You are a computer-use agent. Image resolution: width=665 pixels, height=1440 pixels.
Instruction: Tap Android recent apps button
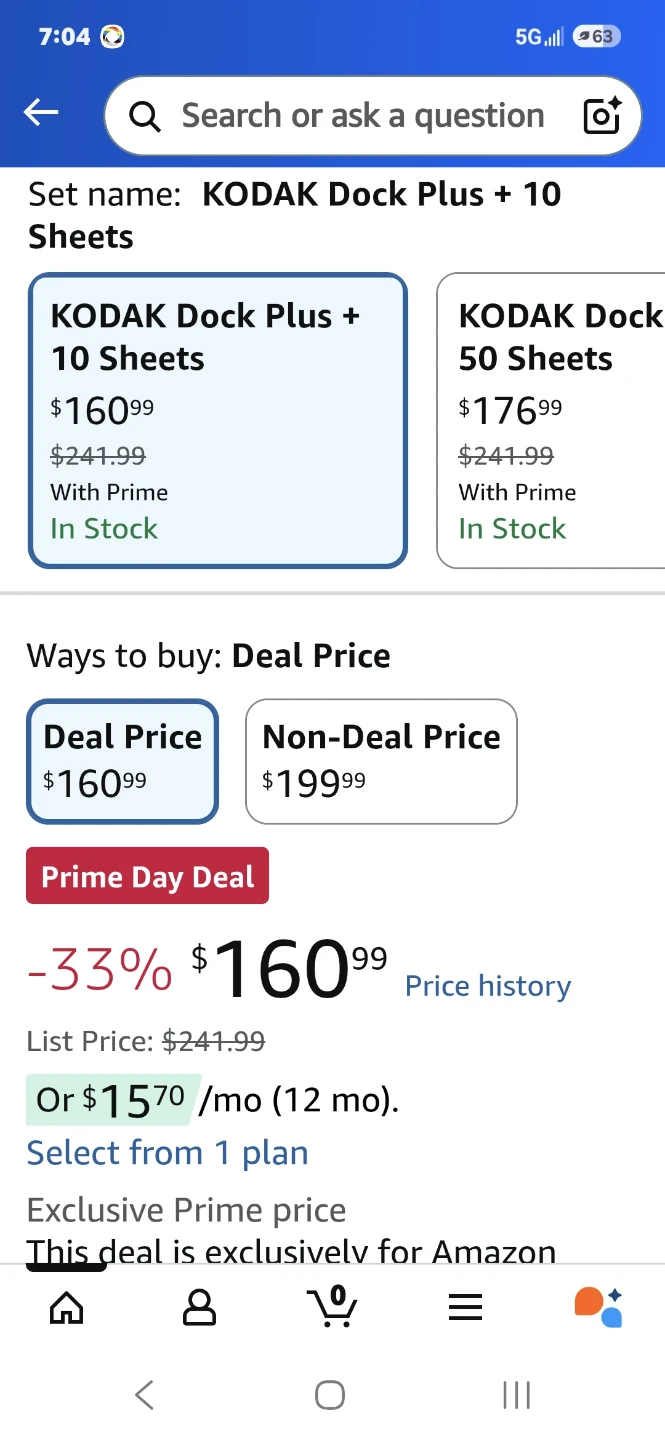pos(516,1394)
